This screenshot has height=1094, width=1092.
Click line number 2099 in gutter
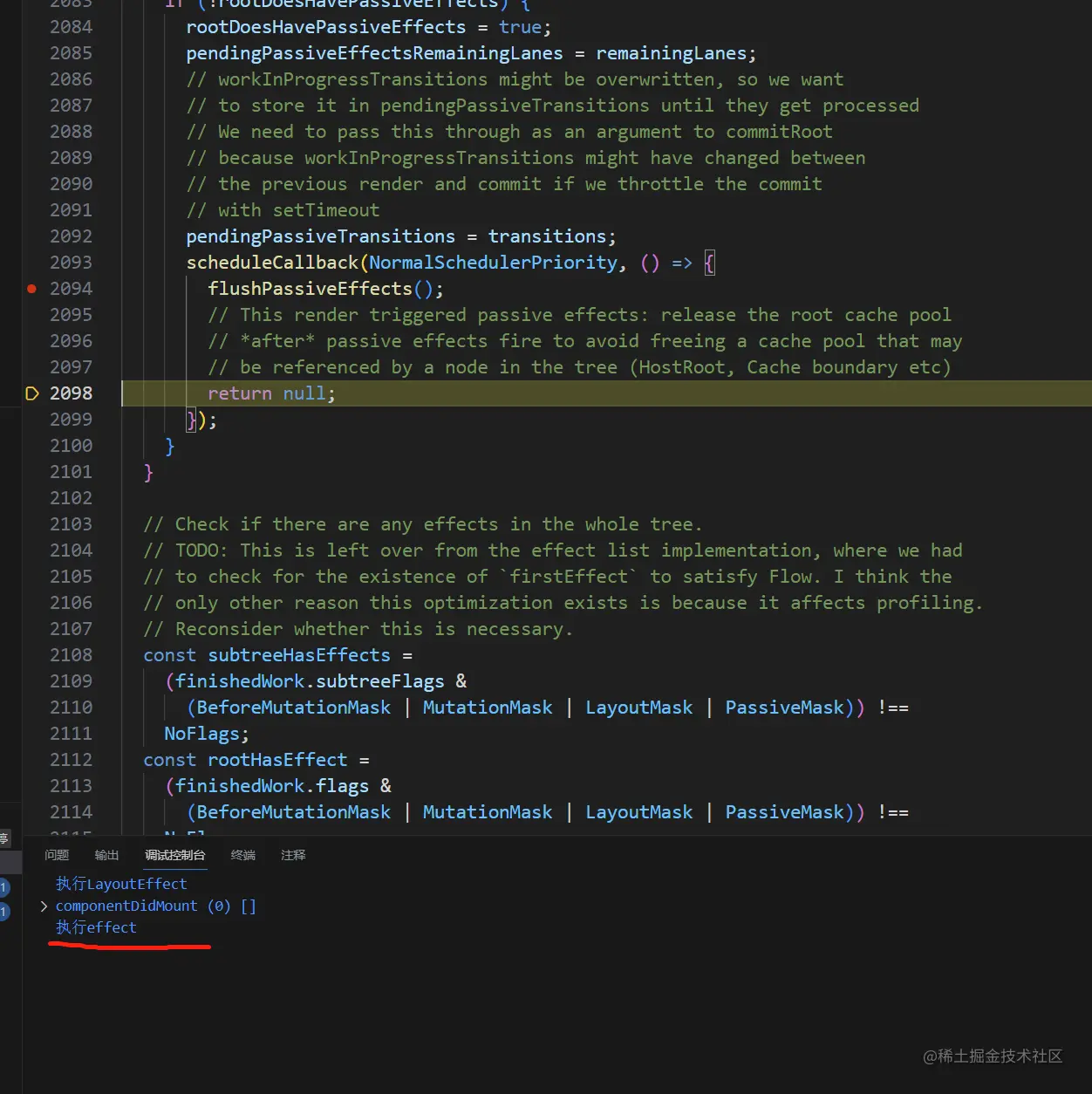(71, 420)
